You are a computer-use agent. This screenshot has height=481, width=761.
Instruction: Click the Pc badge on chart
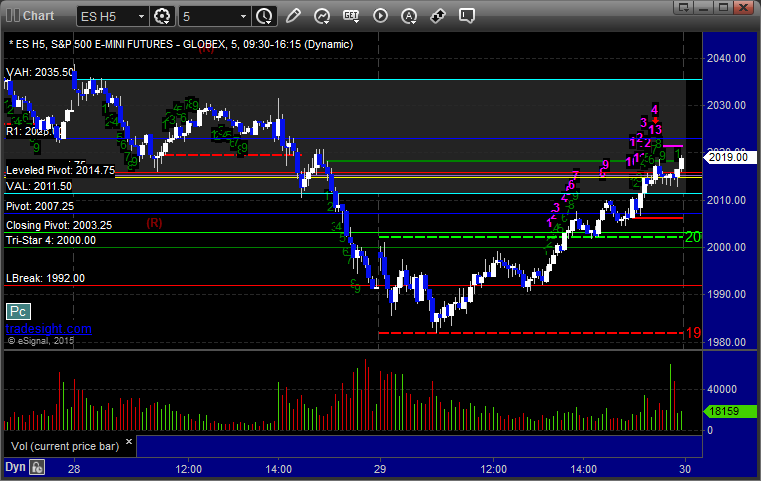[18, 312]
